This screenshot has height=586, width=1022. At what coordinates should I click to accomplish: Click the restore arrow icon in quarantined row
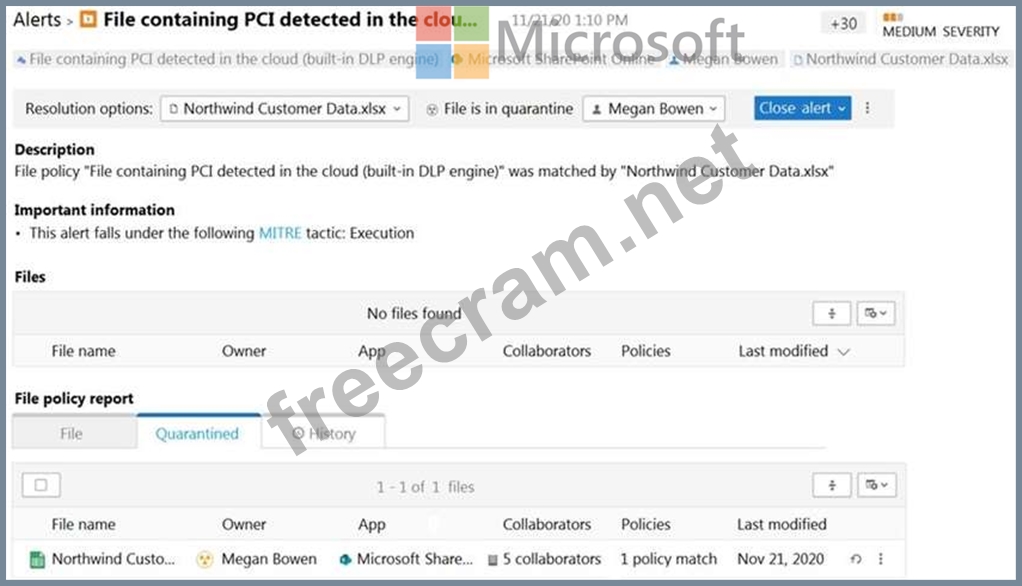pos(855,559)
